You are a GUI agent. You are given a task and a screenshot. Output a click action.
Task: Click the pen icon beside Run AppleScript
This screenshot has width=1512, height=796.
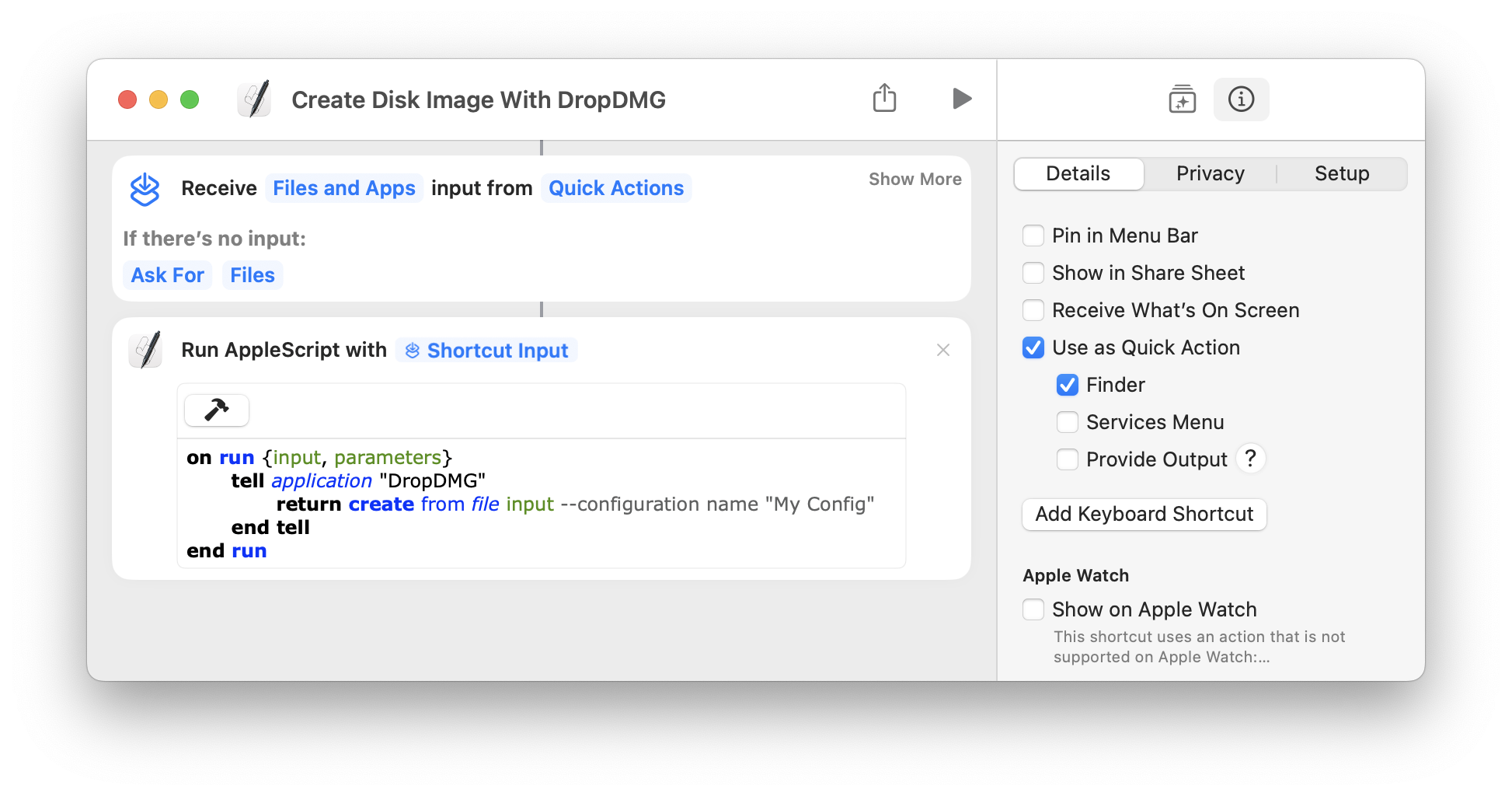145,350
